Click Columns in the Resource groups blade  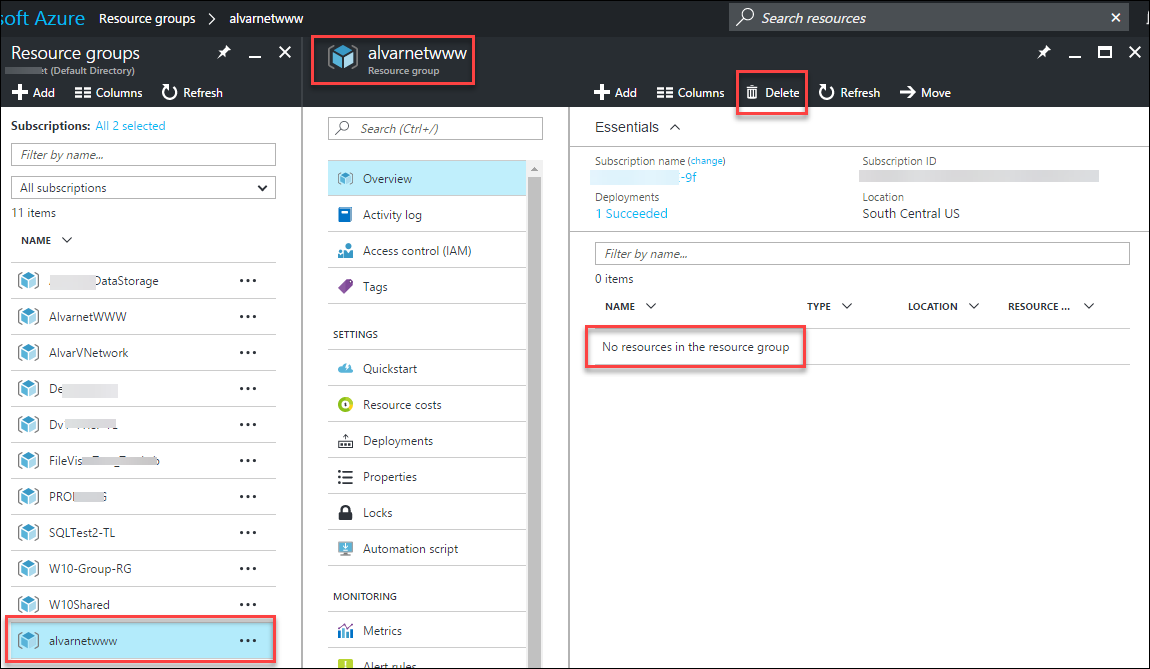pyautogui.click(x=109, y=92)
